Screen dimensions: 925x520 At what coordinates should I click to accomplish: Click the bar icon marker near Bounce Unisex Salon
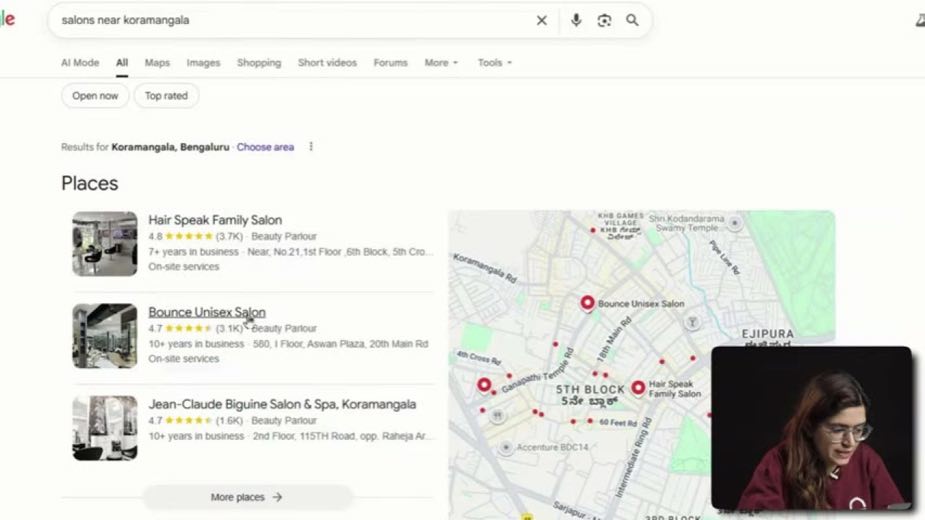pos(692,322)
